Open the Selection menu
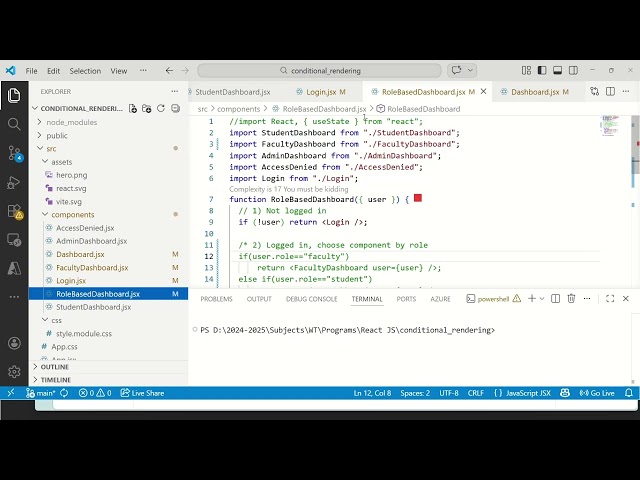 click(x=85, y=71)
